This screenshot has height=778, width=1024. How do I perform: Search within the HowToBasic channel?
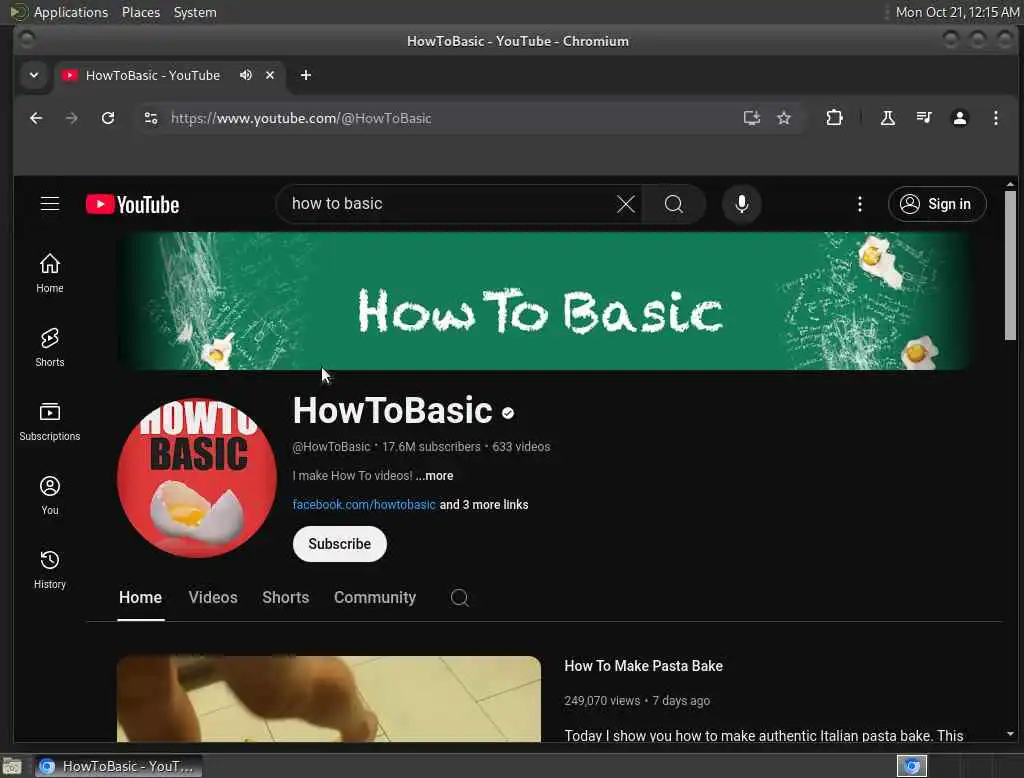[x=460, y=597]
